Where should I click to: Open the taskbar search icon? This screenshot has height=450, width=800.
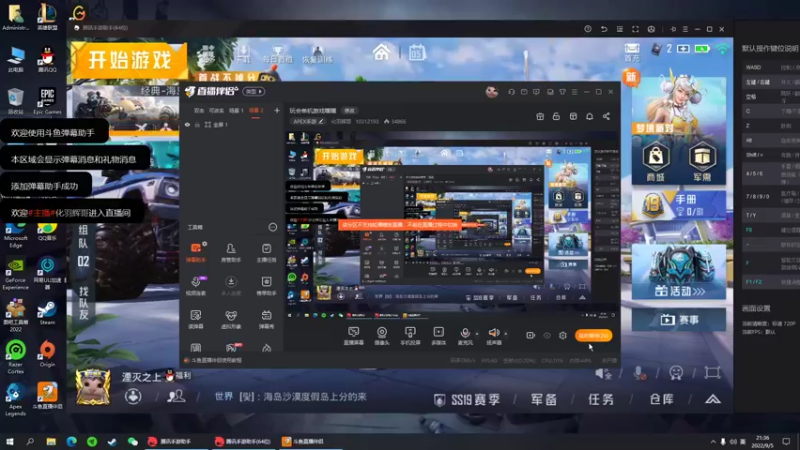30,441
